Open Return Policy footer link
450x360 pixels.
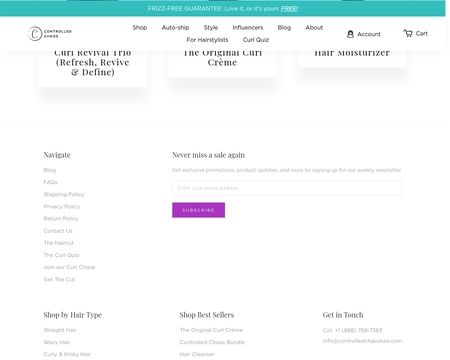point(61,219)
